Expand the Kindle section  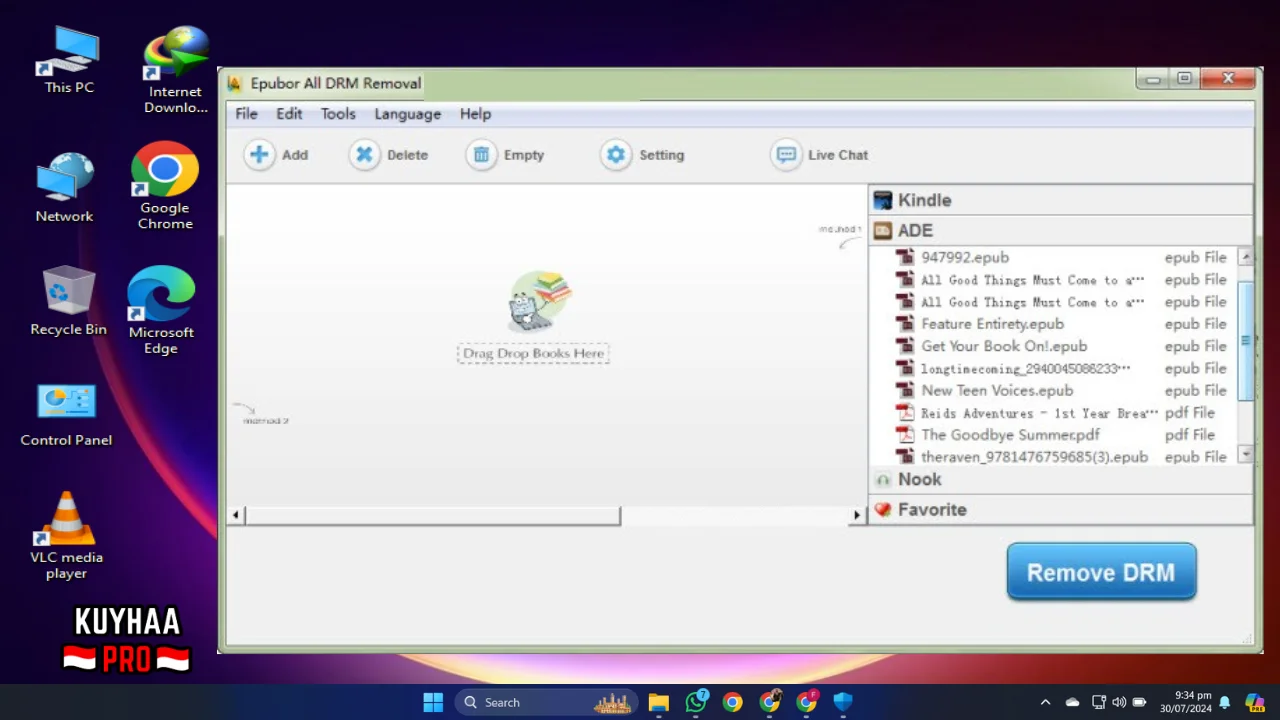(1060, 200)
